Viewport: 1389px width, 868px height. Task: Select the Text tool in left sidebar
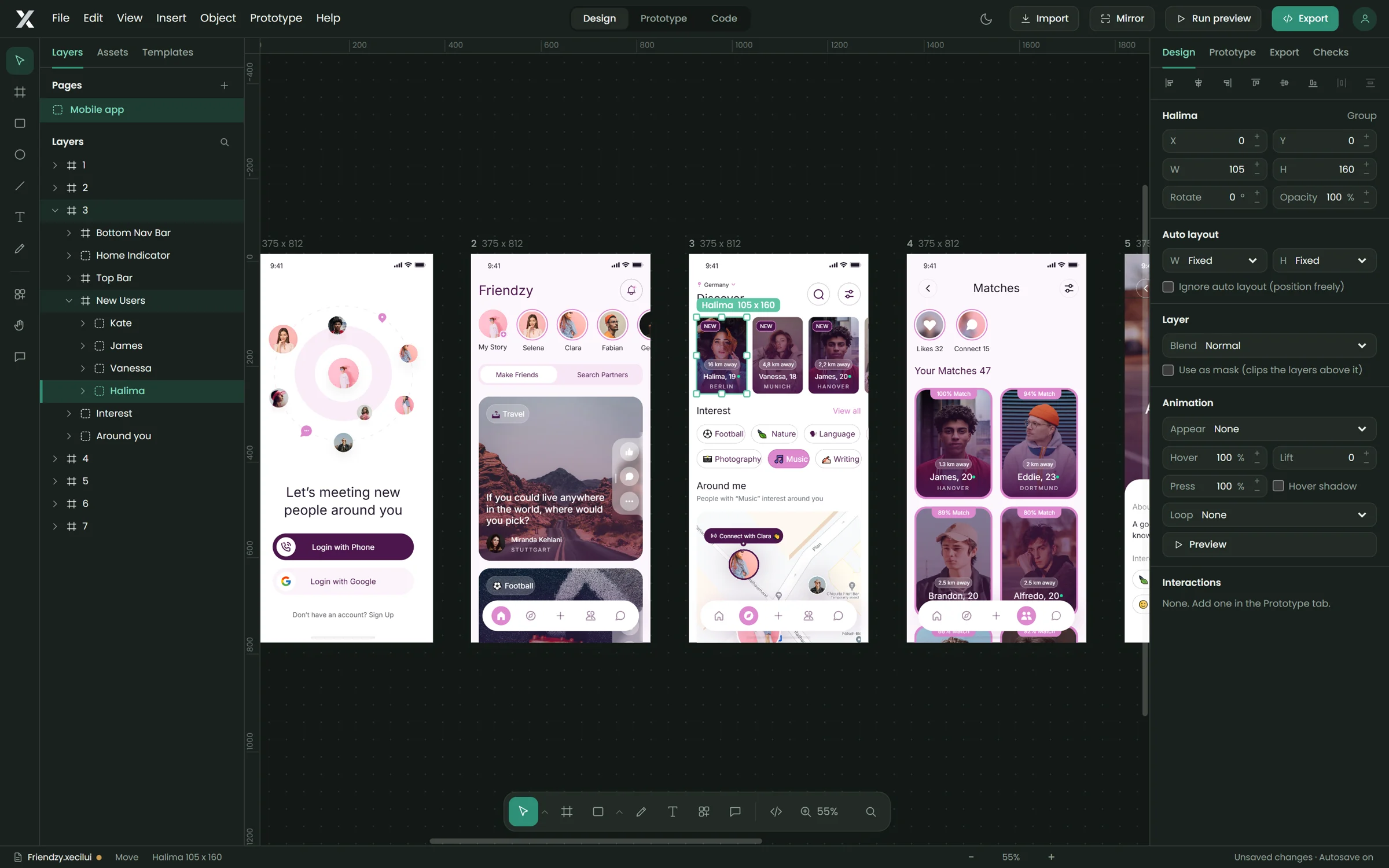point(20,217)
